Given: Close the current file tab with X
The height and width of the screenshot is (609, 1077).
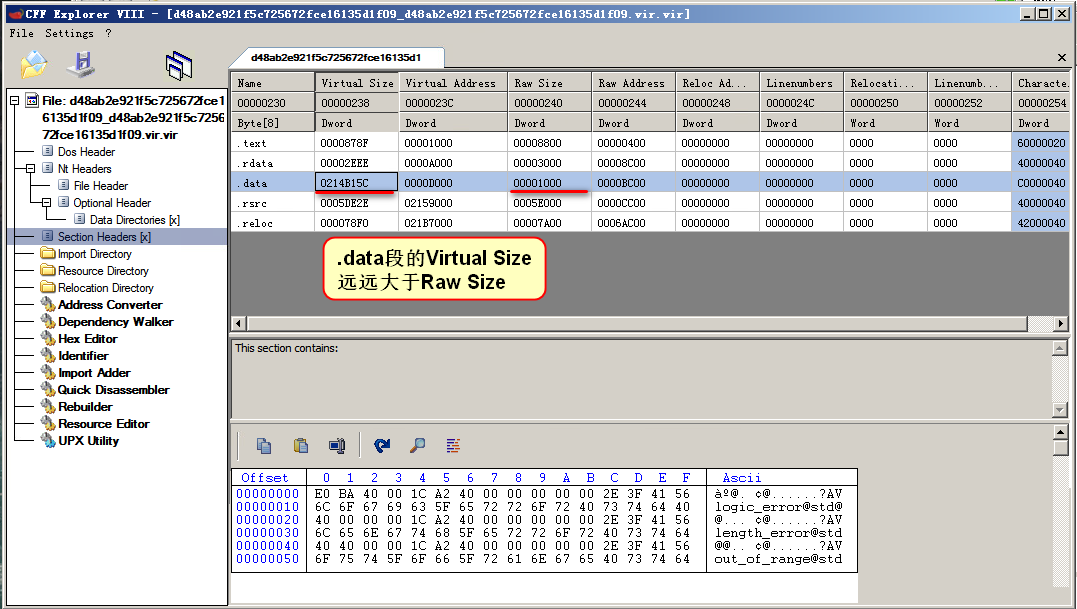Looking at the screenshot, I should coord(1061,58).
